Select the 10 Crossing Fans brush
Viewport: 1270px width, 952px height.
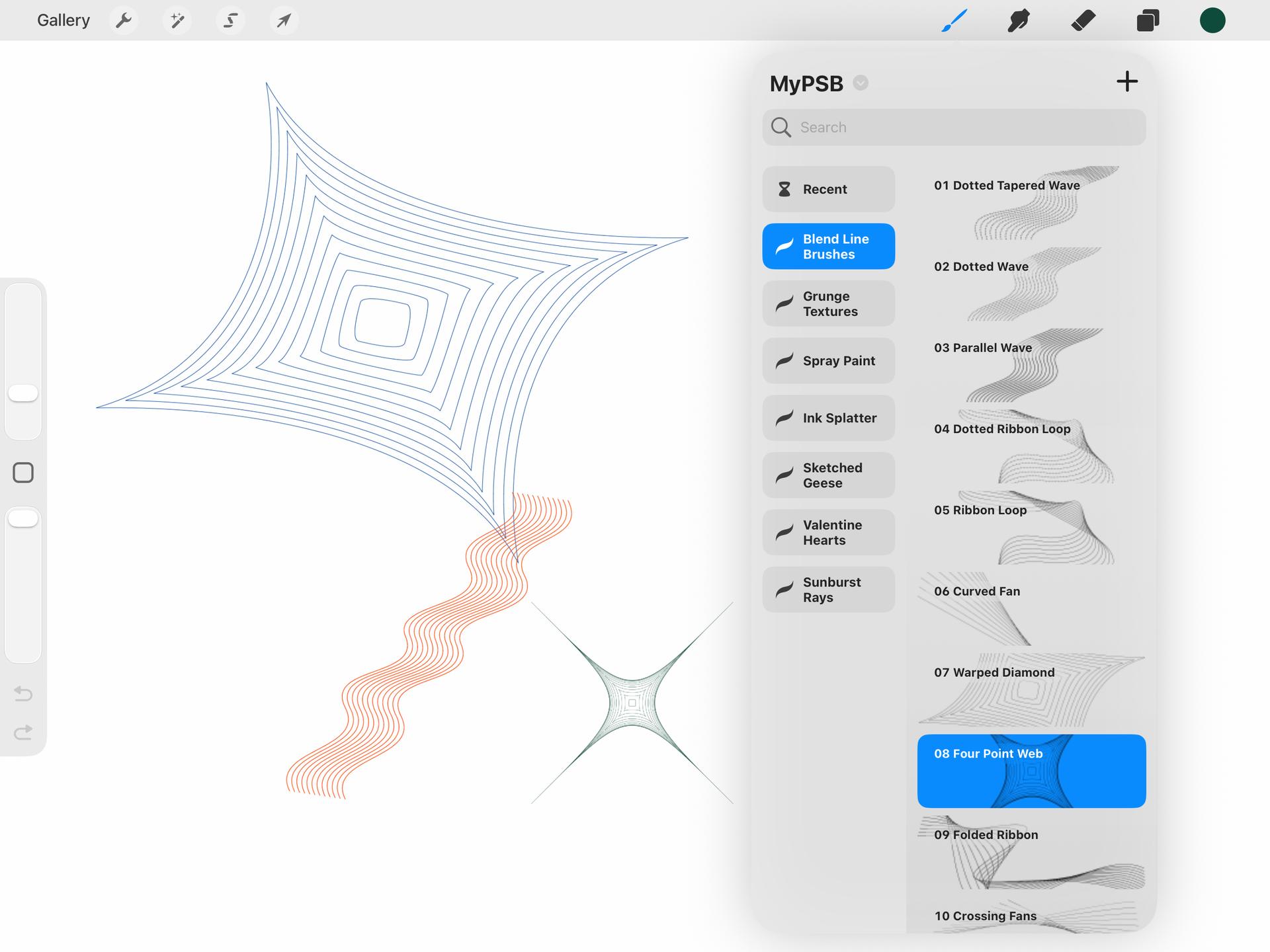(x=1031, y=916)
